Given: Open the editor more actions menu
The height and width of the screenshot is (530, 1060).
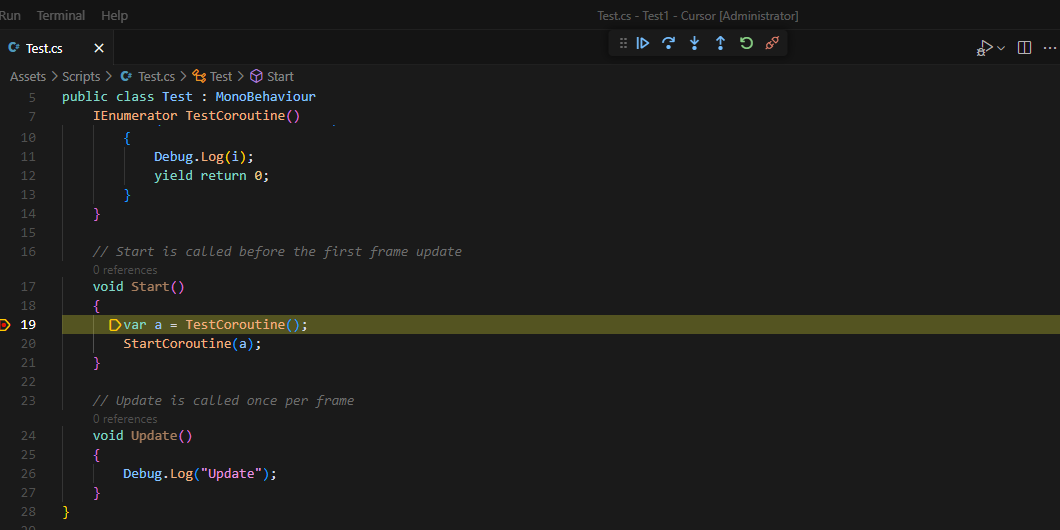Looking at the screenshot, I should [1049, 48].
